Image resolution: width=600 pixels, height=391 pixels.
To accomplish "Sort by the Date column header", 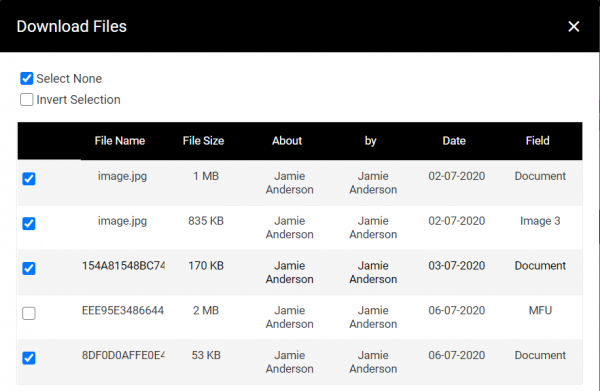I will tap(454, 141).
